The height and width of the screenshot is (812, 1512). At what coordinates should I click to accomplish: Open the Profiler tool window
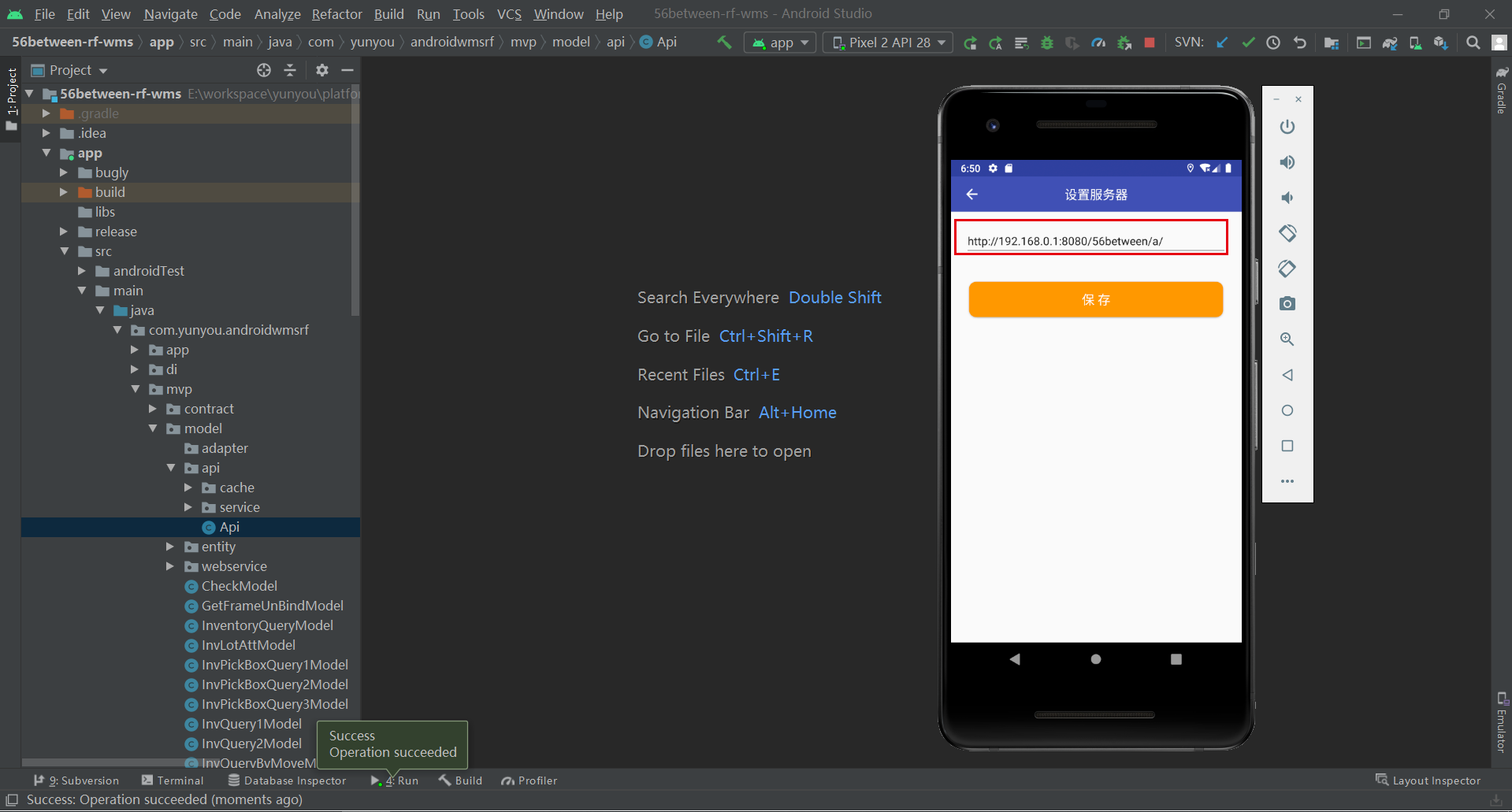point(529,780)
